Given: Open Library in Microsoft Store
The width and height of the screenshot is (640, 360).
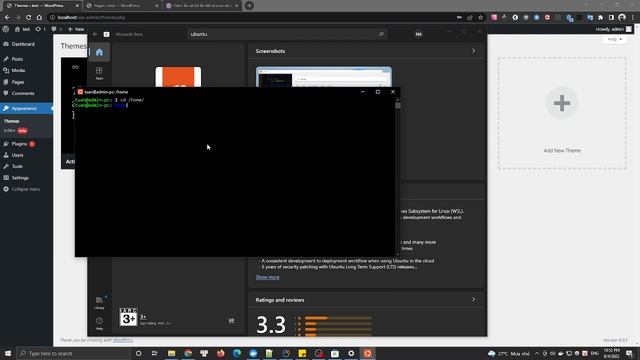Looking at the screenshot, I should [x=99, y=303].
